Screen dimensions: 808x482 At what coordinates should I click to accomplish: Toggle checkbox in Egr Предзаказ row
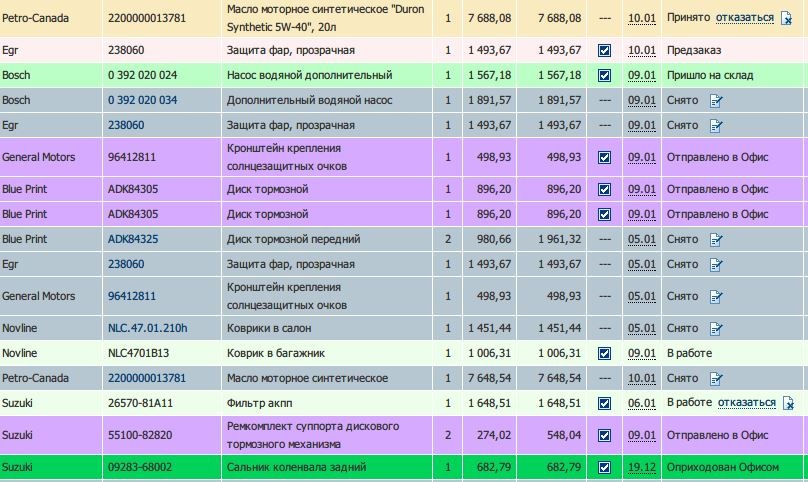(x=604, y=51)
